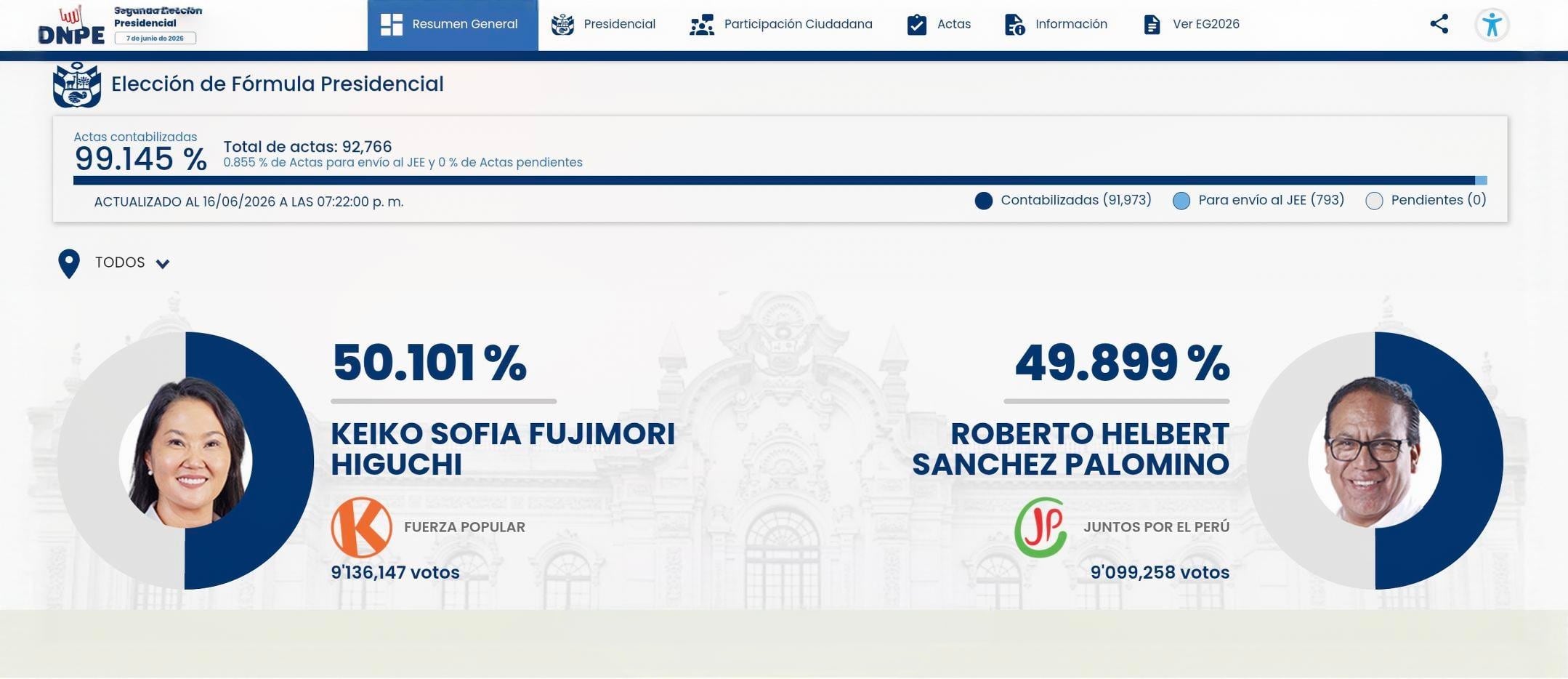Click the 50.101 % result
The height and width of the screenshot is (679, 1568).
(429, 363)
